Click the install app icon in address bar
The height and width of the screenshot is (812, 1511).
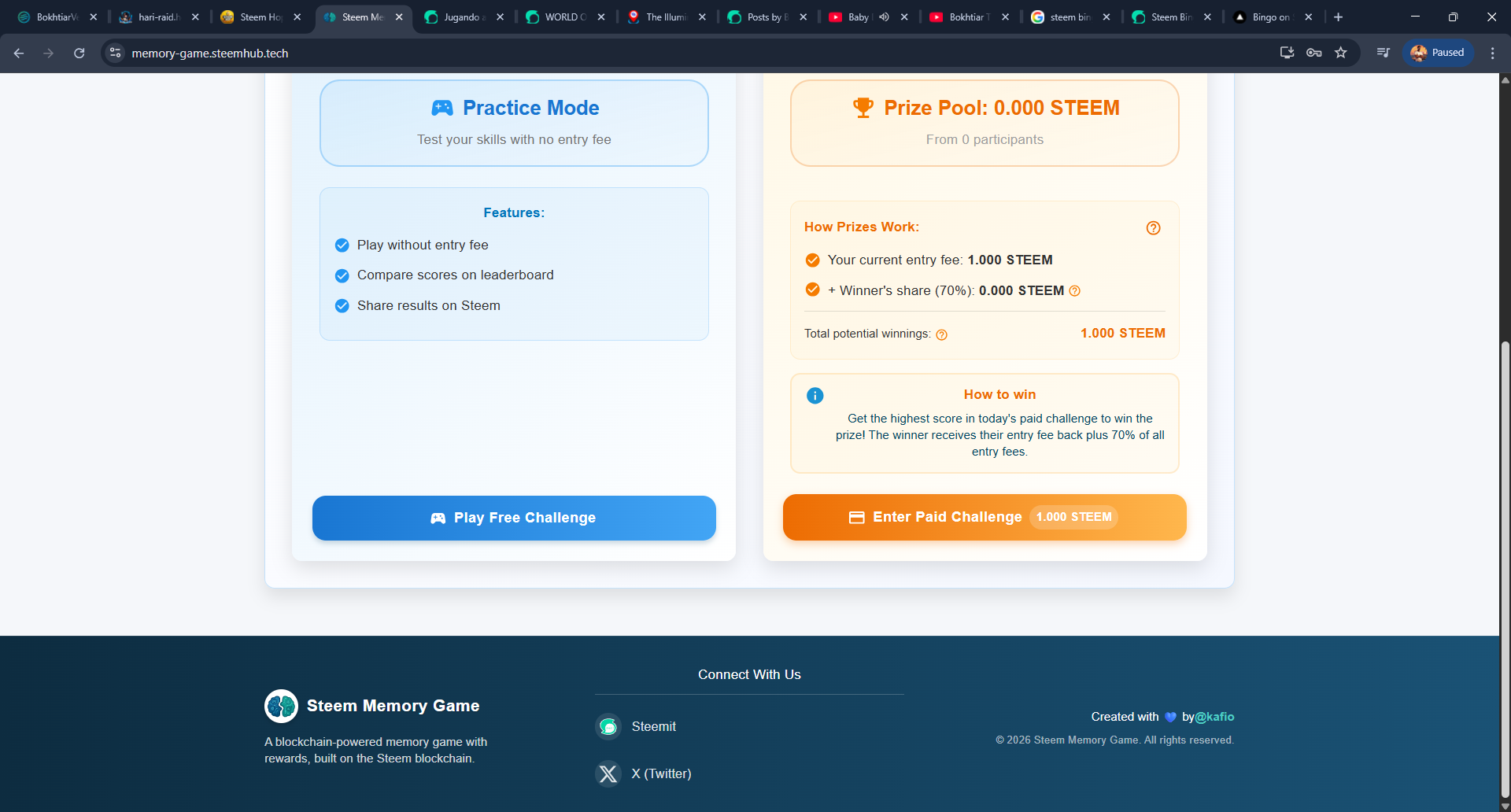(x=1287, y=53)
